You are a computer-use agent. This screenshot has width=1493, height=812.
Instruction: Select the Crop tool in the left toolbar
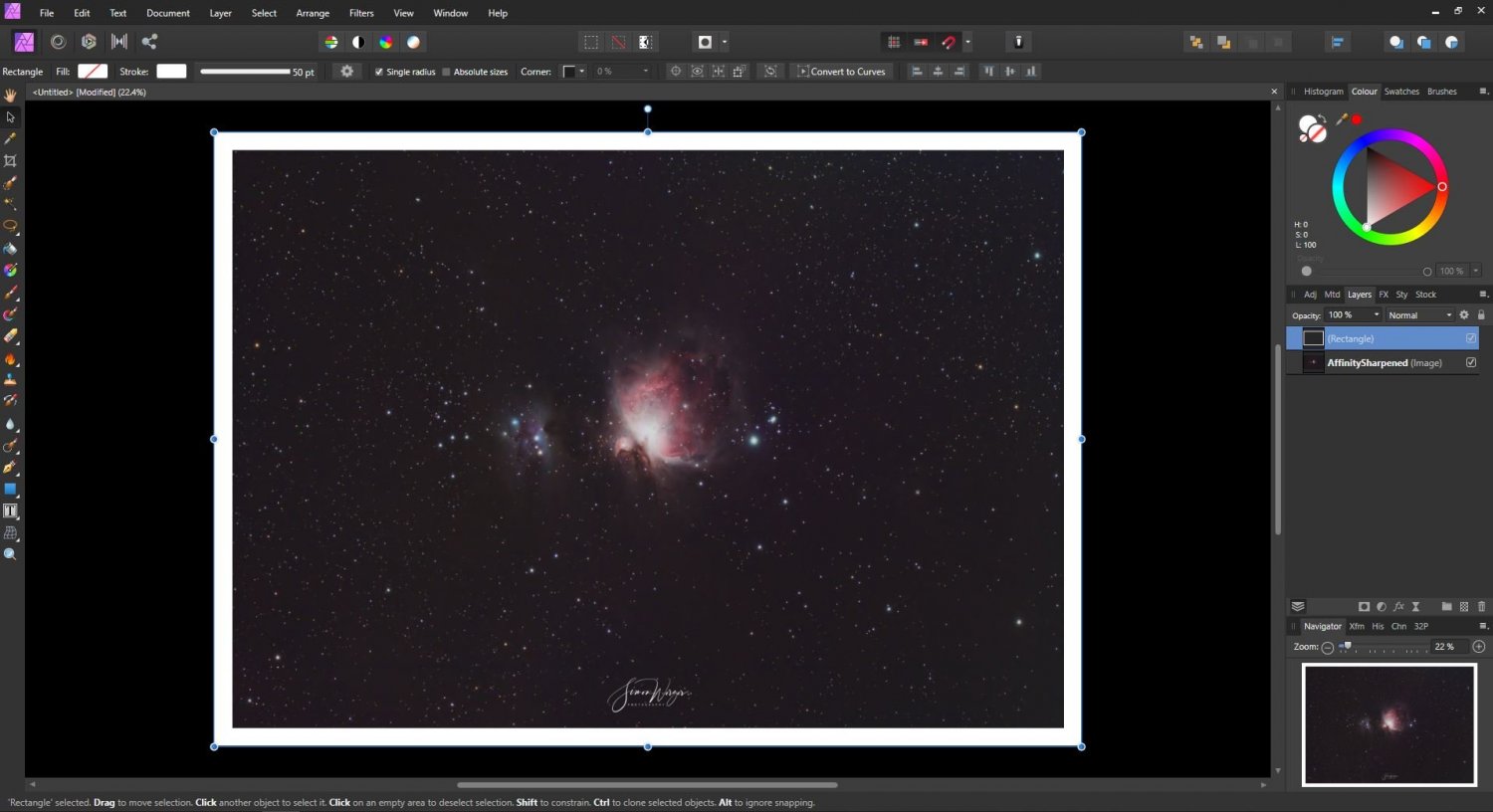(x=10, y=160)
